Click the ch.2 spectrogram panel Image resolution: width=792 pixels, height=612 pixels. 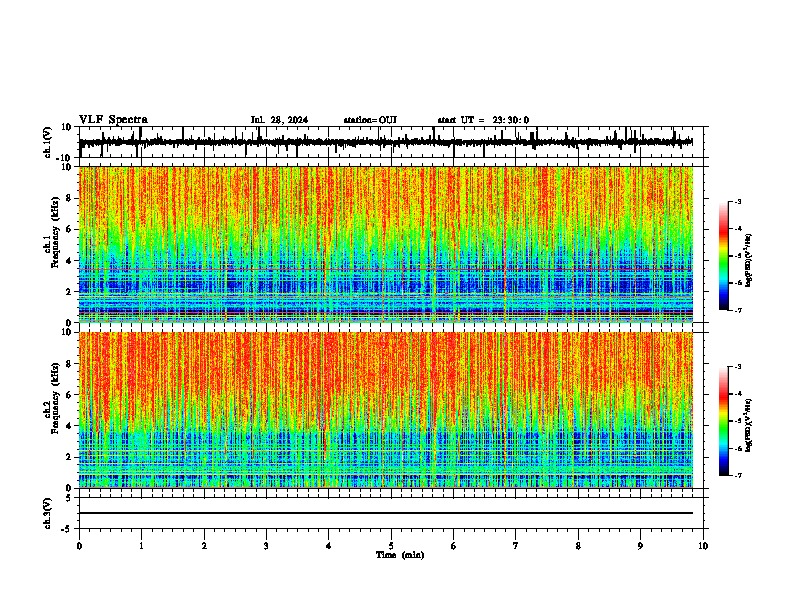click(385, 410)
